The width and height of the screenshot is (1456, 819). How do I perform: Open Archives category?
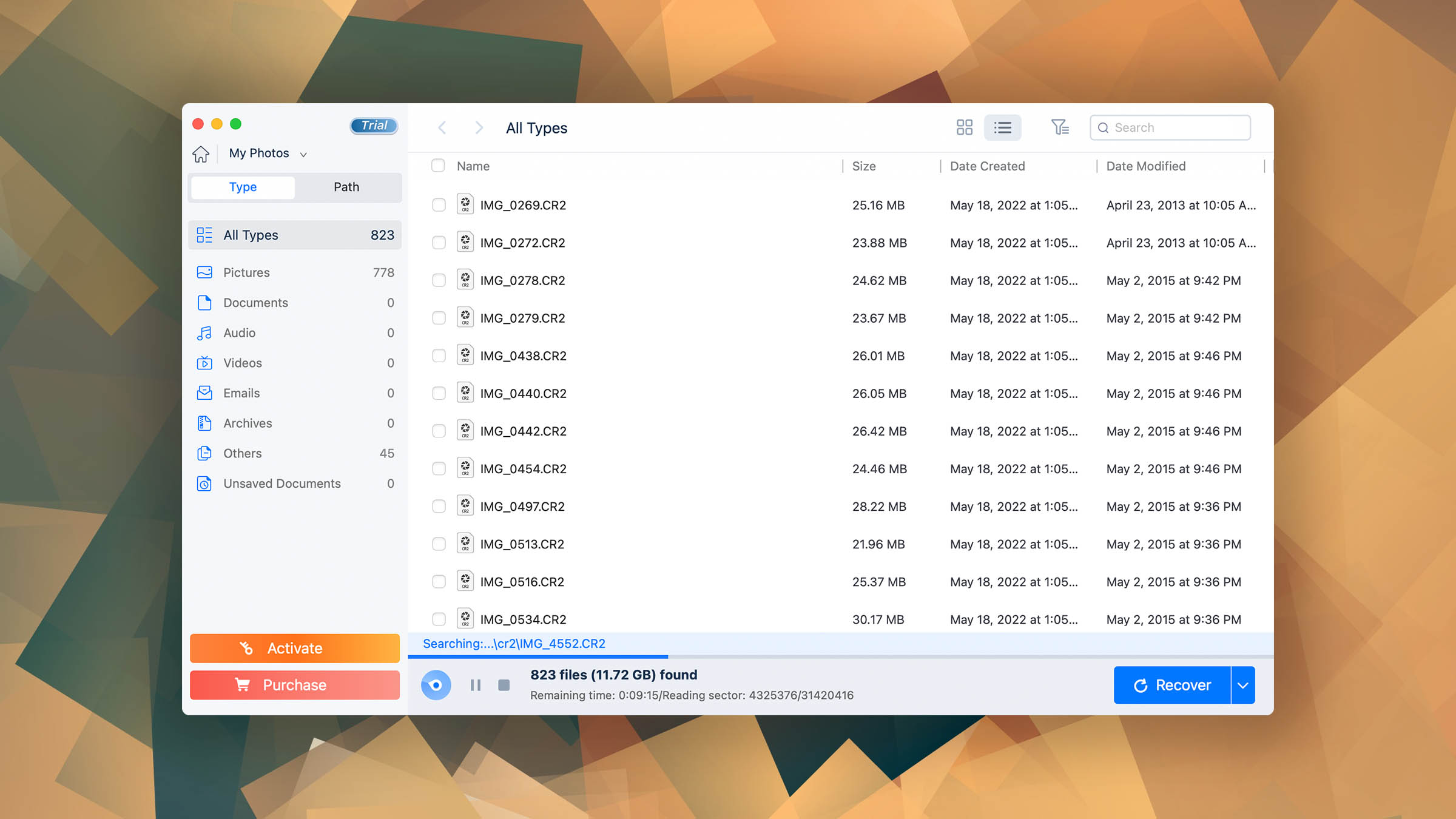click(x=295, y=423)
